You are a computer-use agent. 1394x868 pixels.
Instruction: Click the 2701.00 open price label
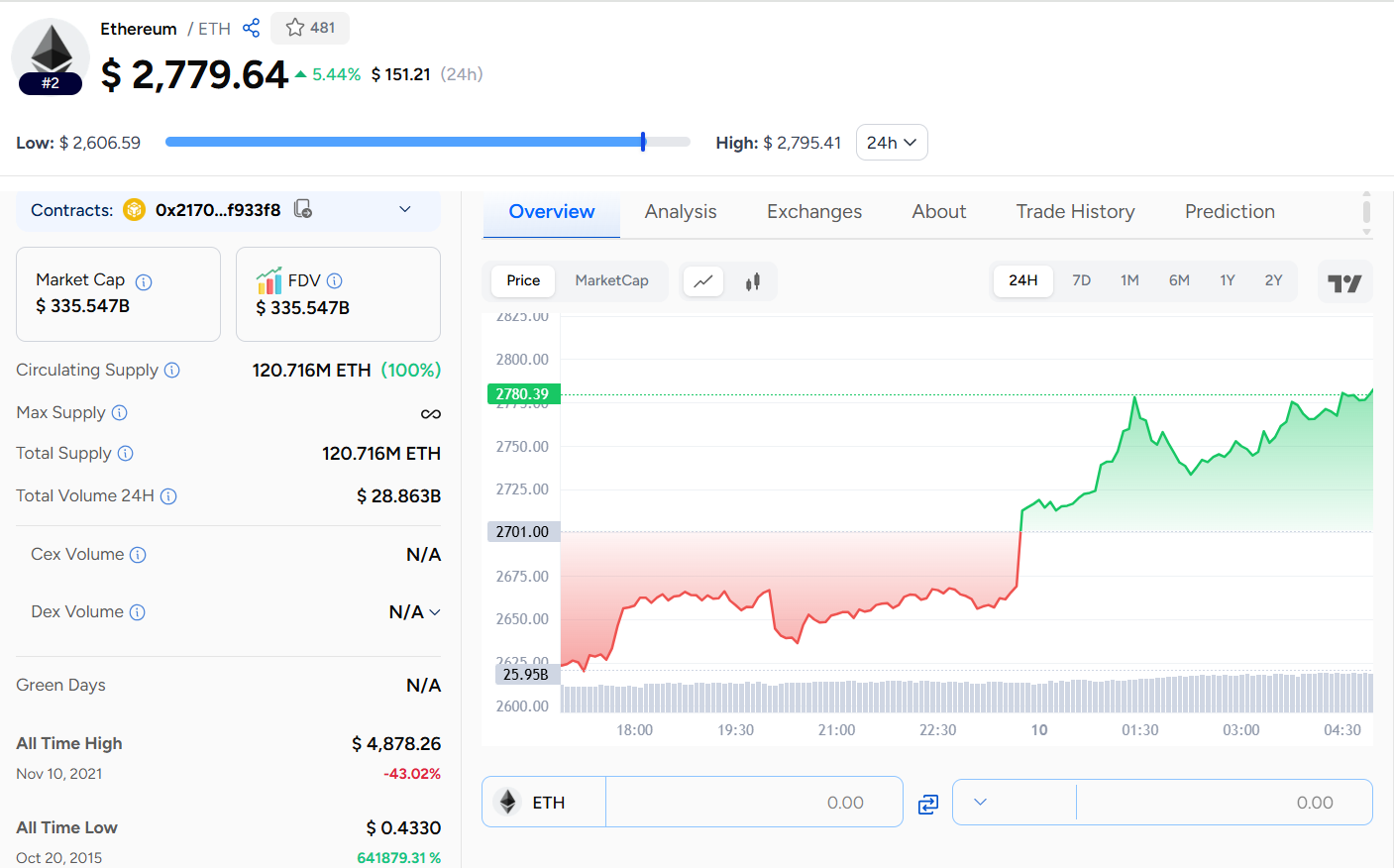point(524,532)
